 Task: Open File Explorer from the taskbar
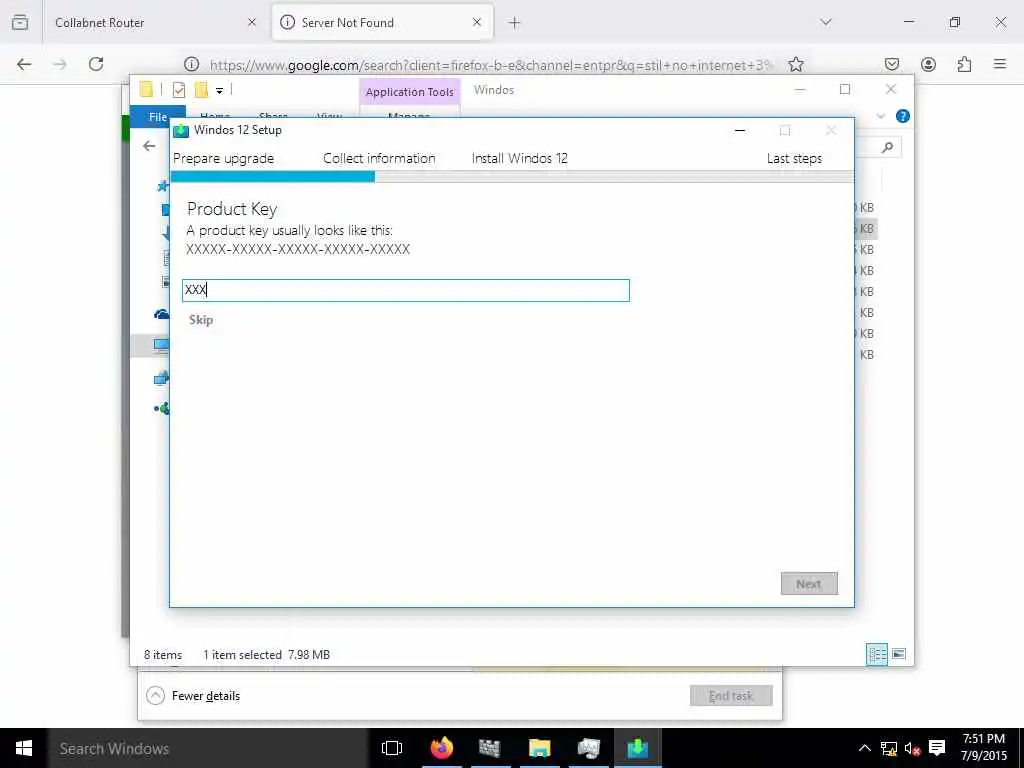point(539,748)
